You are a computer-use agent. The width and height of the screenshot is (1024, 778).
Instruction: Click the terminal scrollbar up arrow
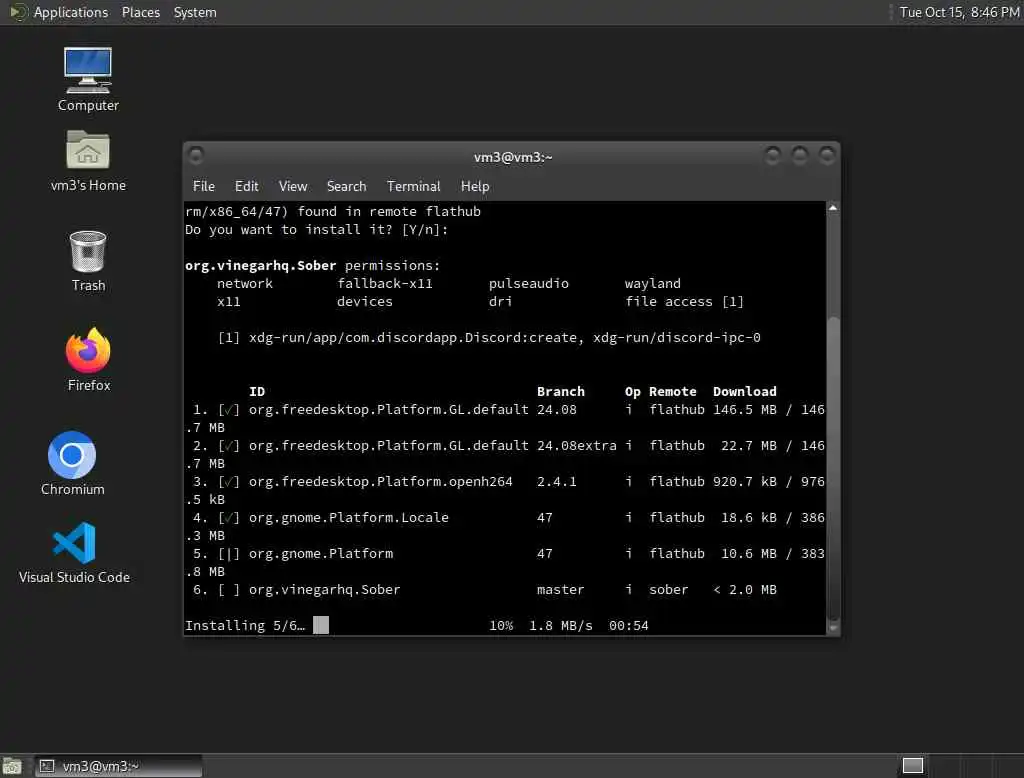pos(833,208)
